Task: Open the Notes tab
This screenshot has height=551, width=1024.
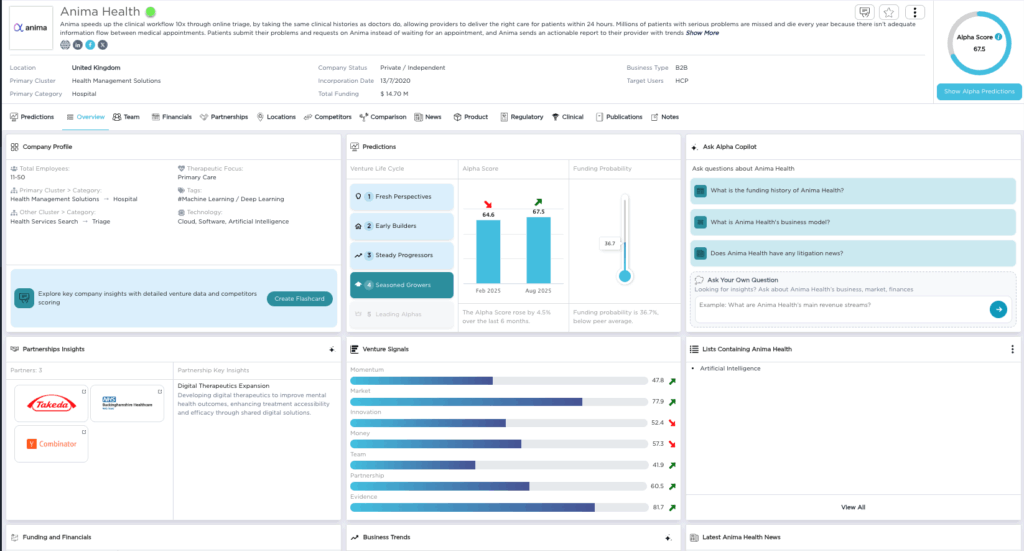Action: point(665,117)
